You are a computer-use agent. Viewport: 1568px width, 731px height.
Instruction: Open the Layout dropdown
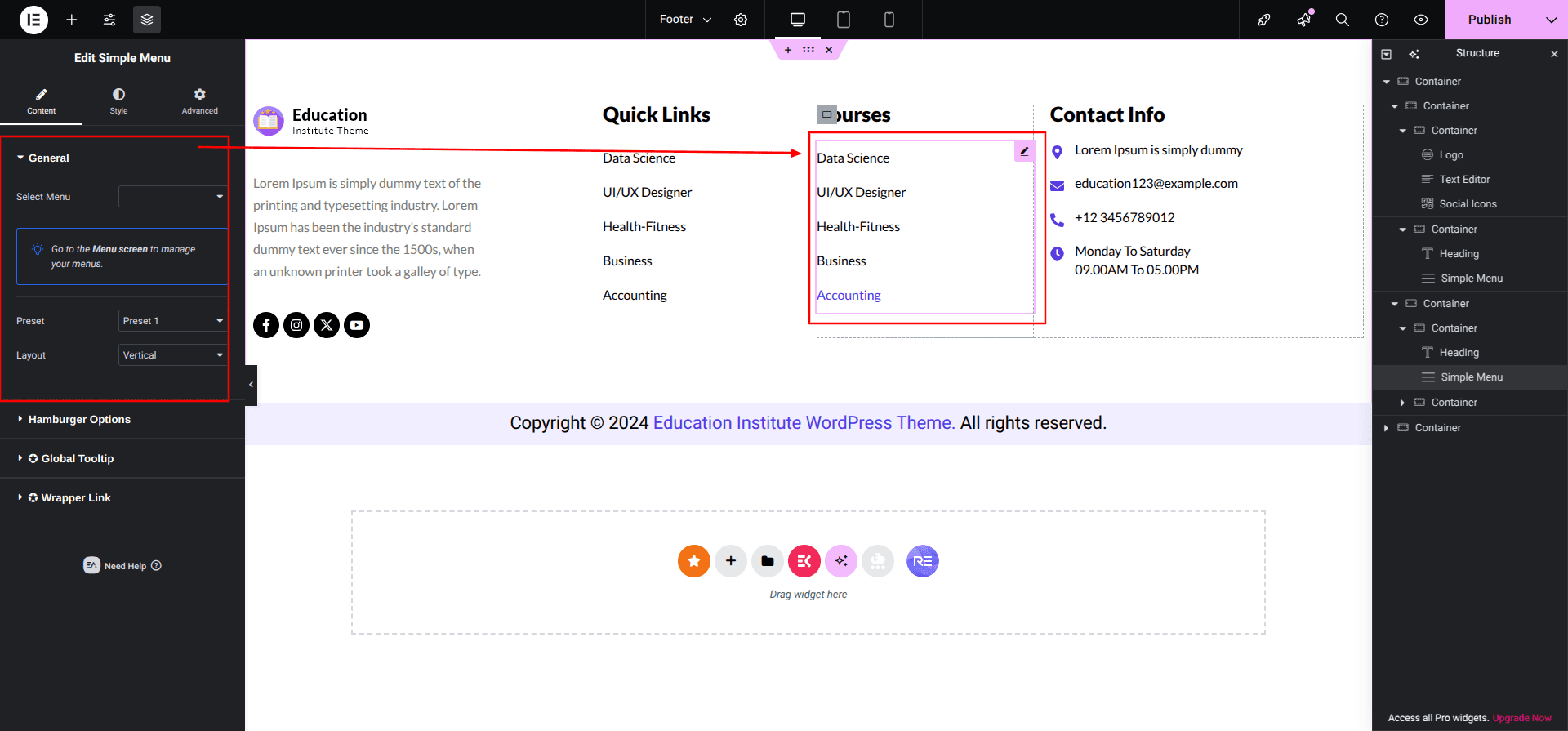point(173,355)
